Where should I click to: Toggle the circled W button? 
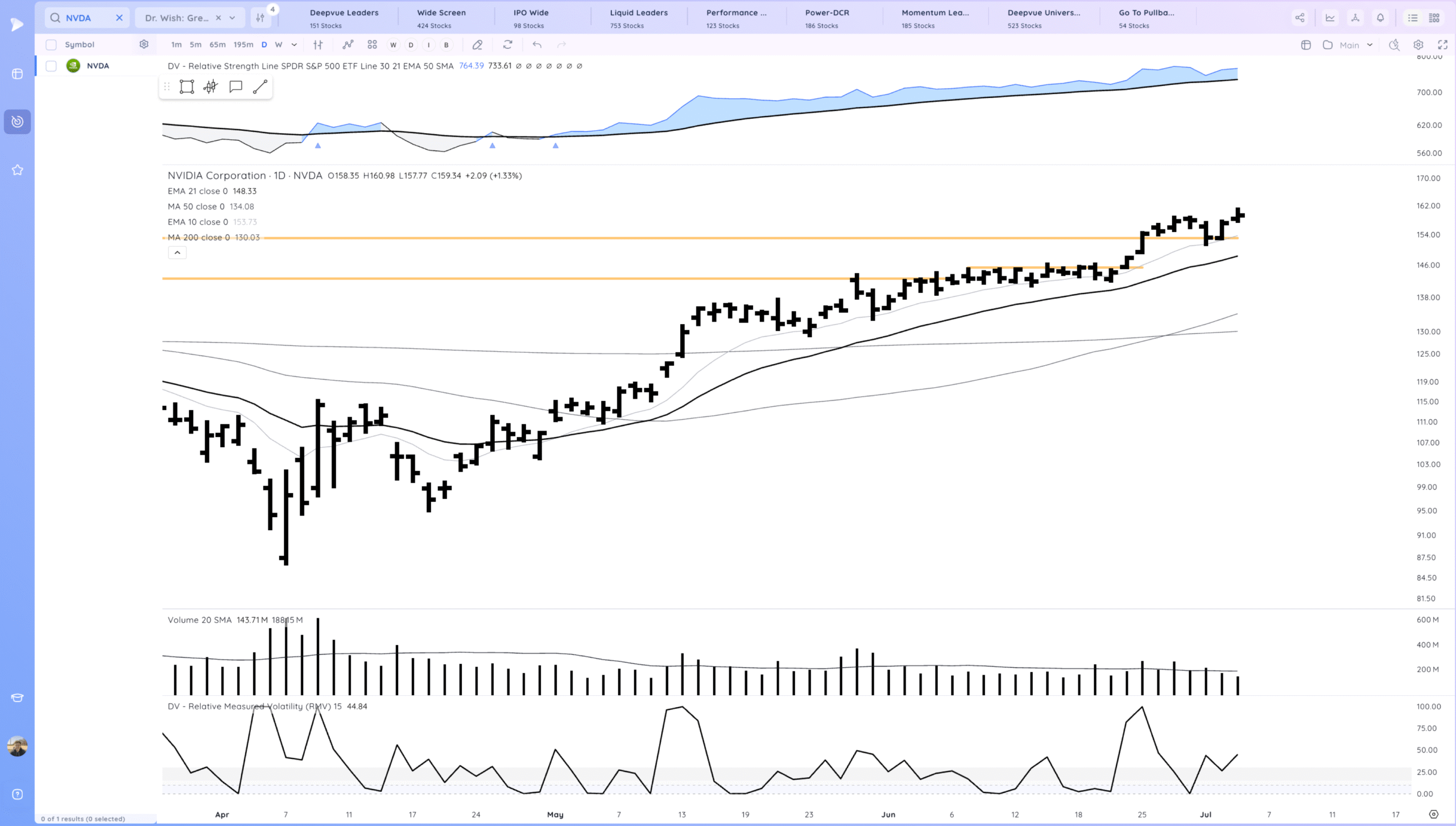click(393, 45)
